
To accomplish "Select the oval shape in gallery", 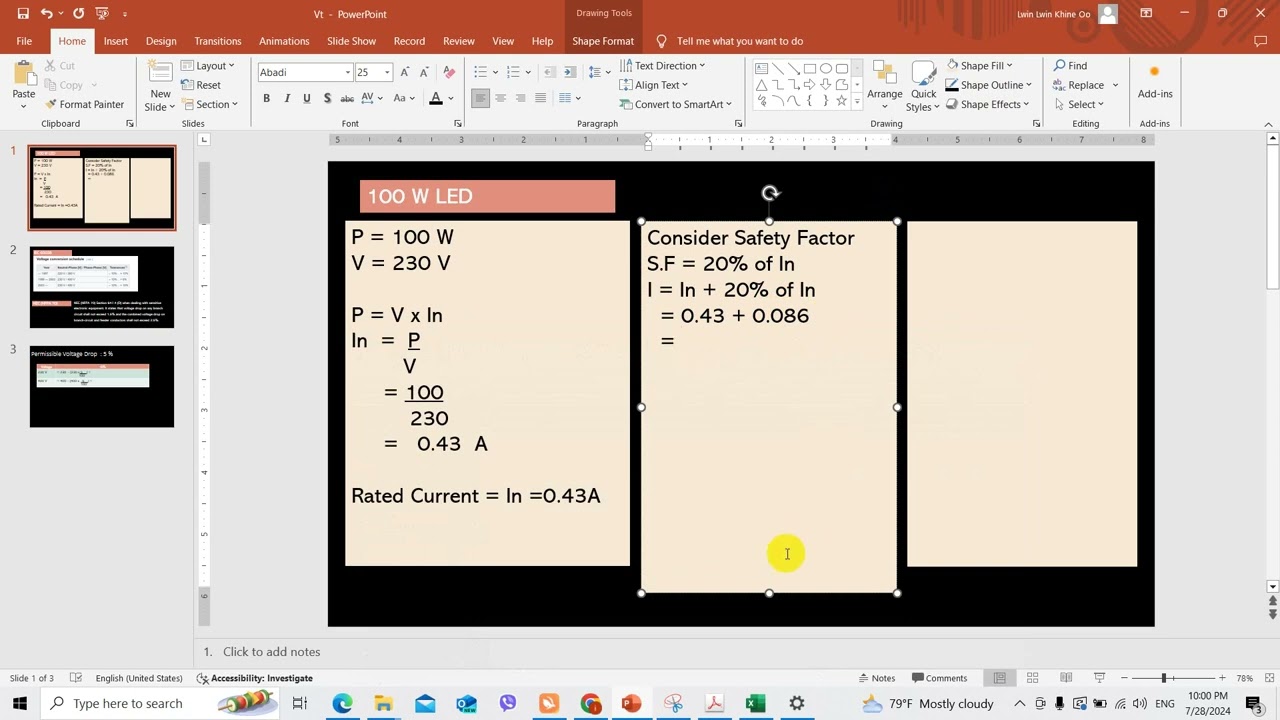I will tap(826, 69).
